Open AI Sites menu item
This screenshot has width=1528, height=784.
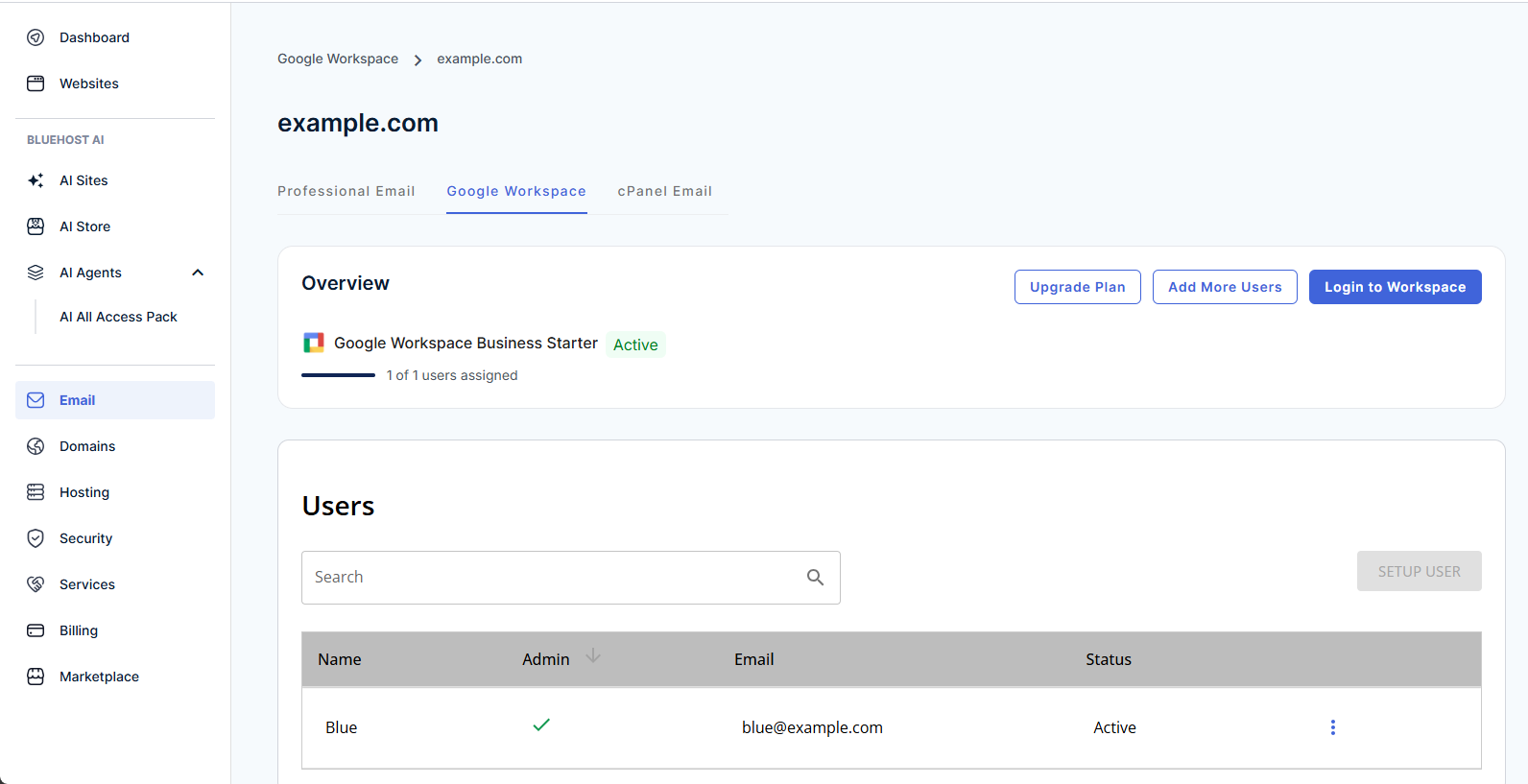[x=84, y=180]
